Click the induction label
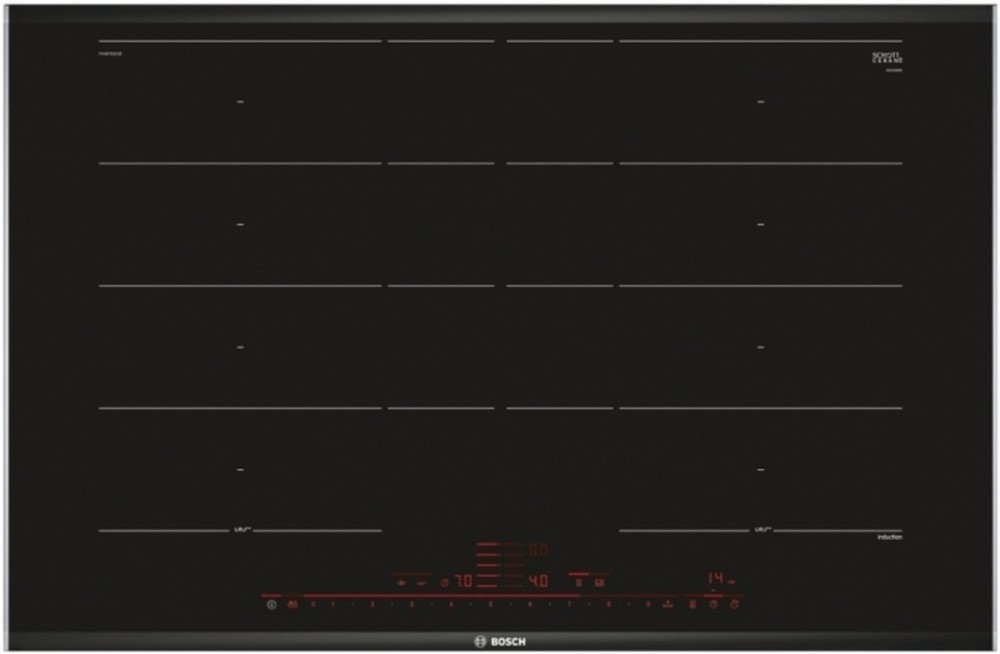1000x654 pixels. pos(889,538)
